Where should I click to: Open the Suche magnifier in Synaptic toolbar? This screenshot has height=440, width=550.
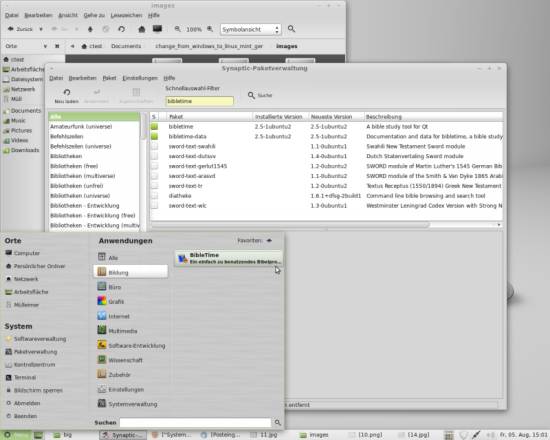(x=251, y=95)
